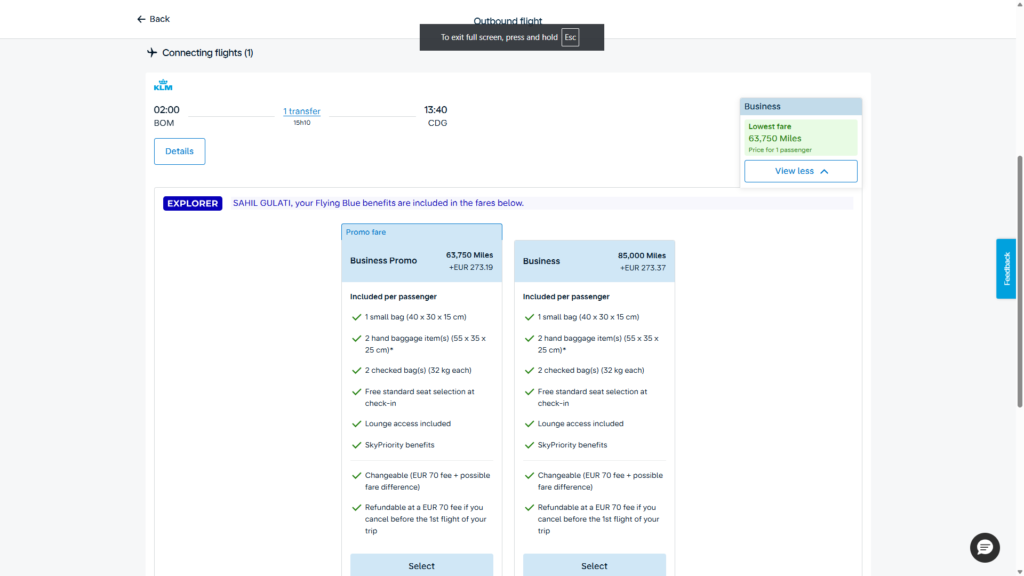1024x576 pixels.
Task: Click checkmark beside SkyPriority benefits in Business
Action: [x=529, y=445]
